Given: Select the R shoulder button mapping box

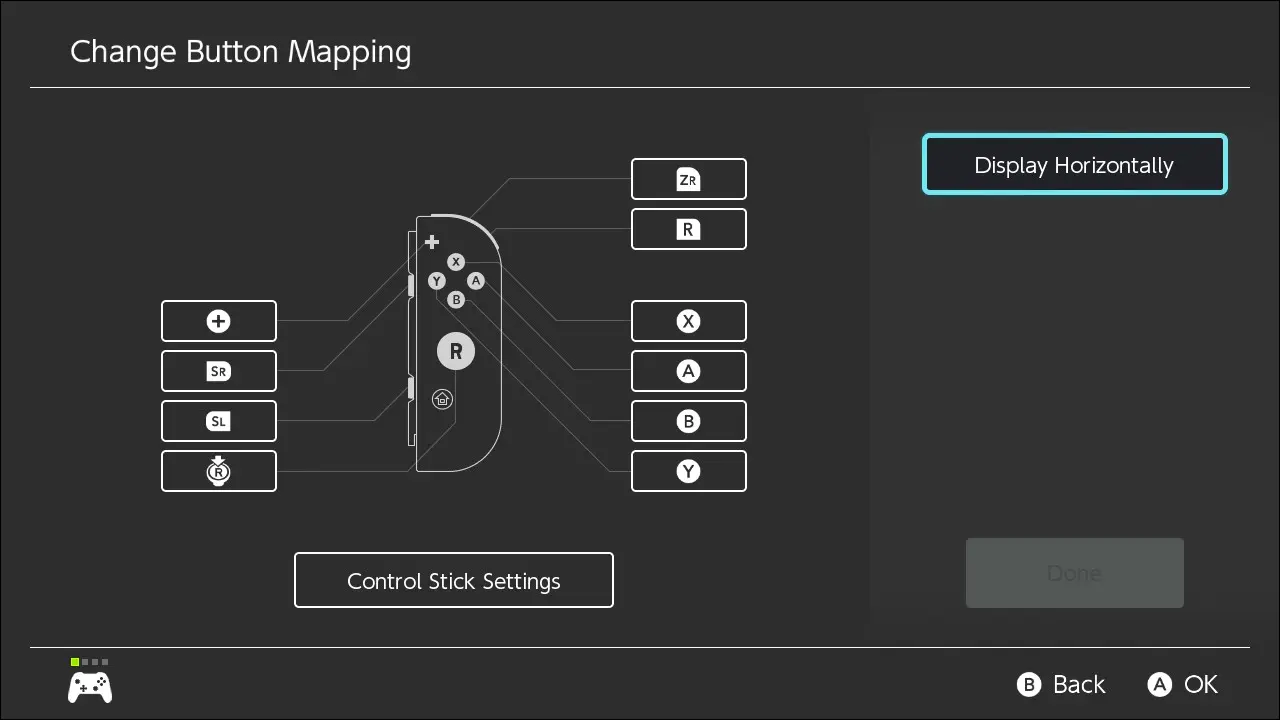Looking at the screenshot, I should 689,229.
